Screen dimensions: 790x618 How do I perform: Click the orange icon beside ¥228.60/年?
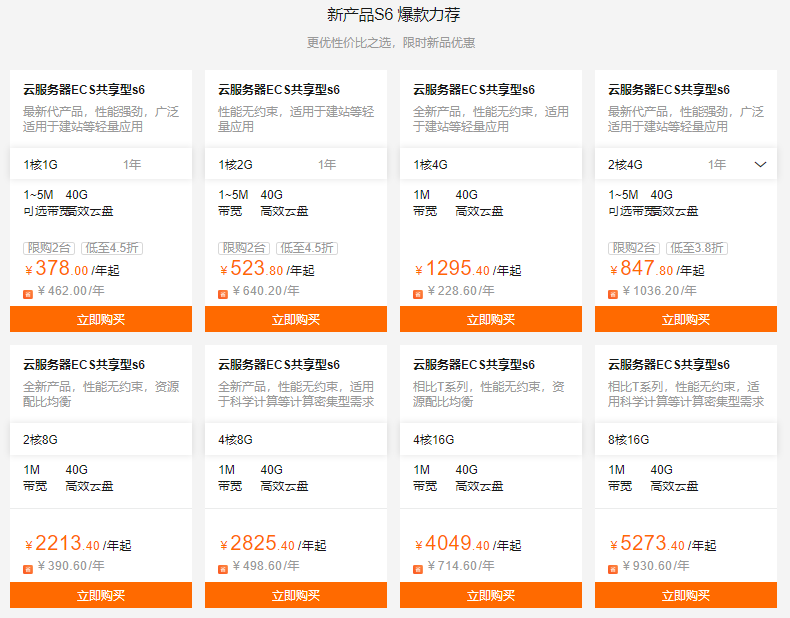418,294
